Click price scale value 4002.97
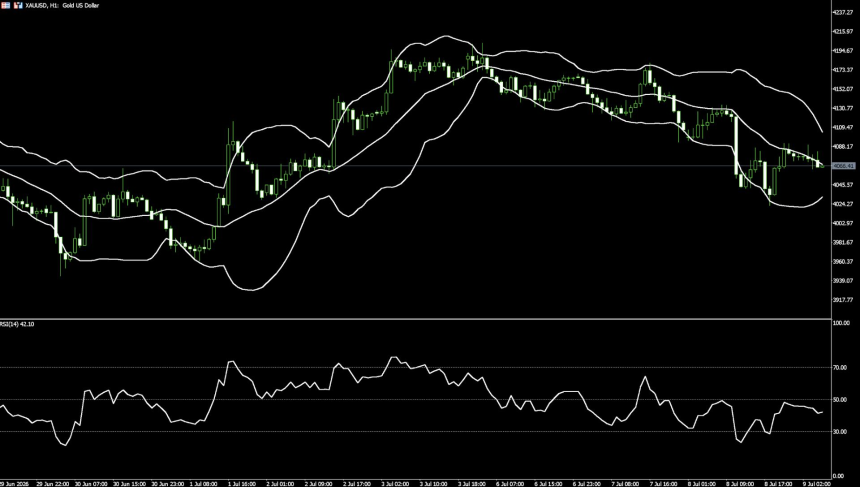The image size is (860, 487). pyautogui.click(x=842, y=223)
